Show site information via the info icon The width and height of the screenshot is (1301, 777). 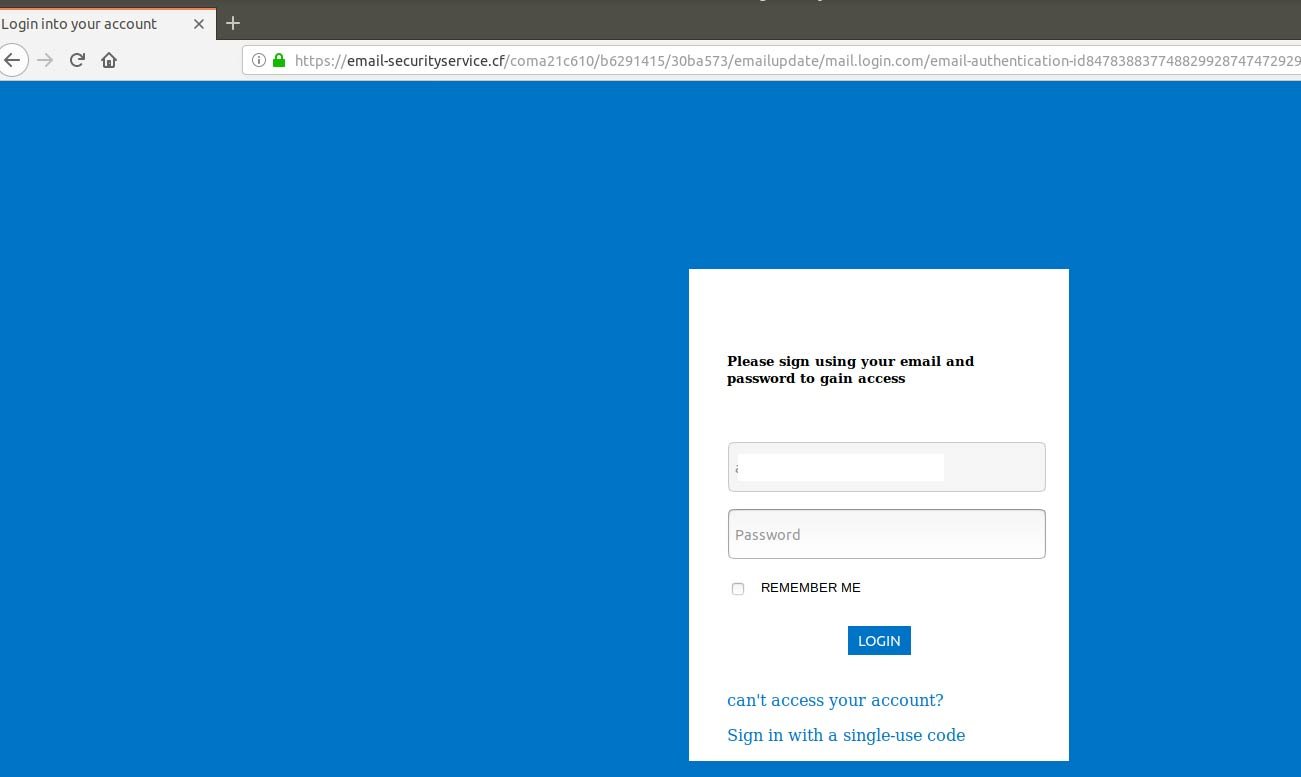(x=258, y=60)
